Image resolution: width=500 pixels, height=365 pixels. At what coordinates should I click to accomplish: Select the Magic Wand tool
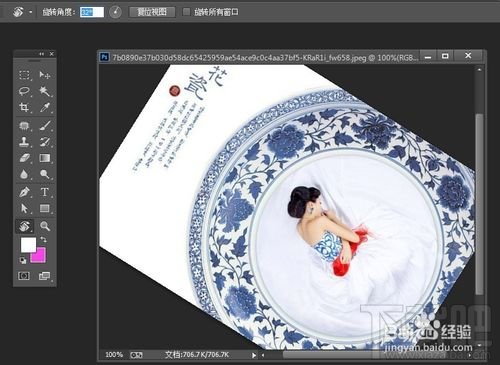point(44,91)
